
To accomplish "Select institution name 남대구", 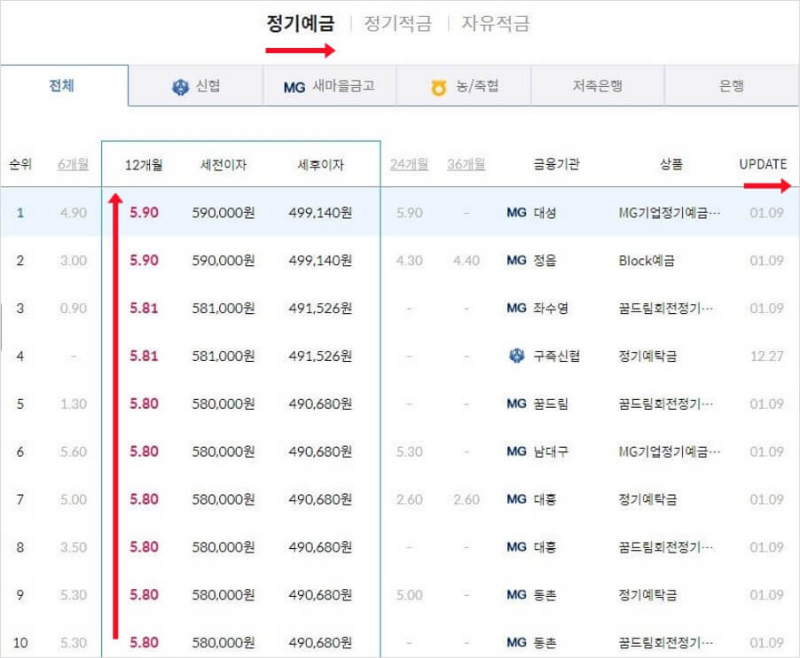I will pos(551,451).
